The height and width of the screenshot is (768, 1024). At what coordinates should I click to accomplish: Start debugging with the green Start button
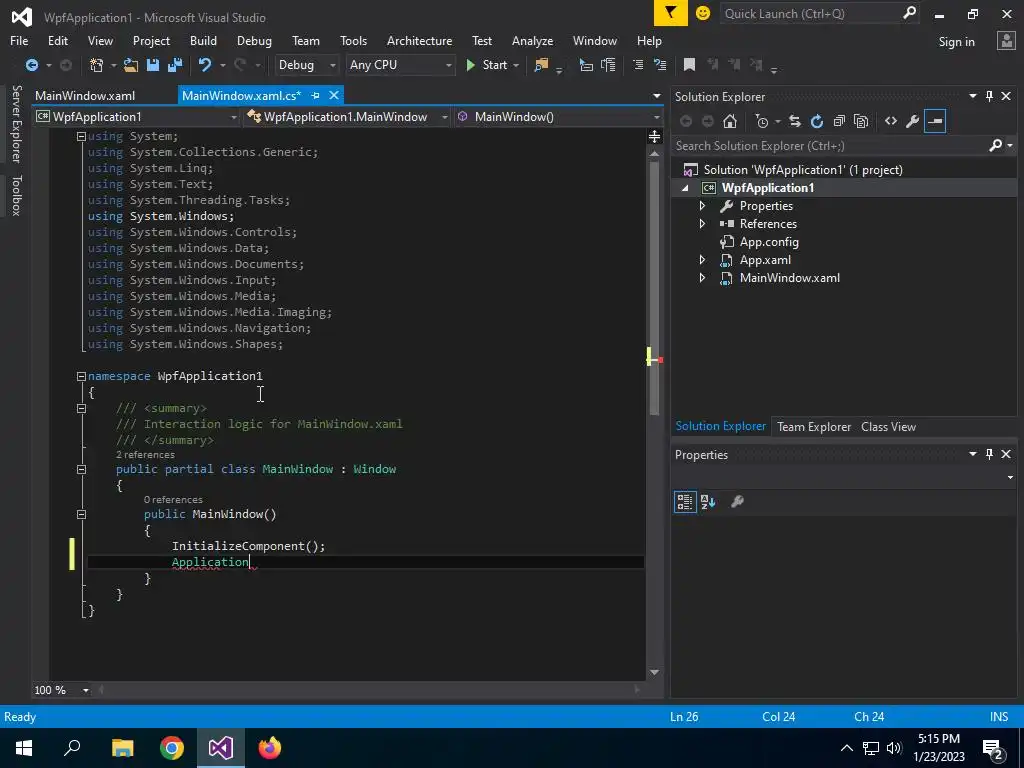(487, 65)
